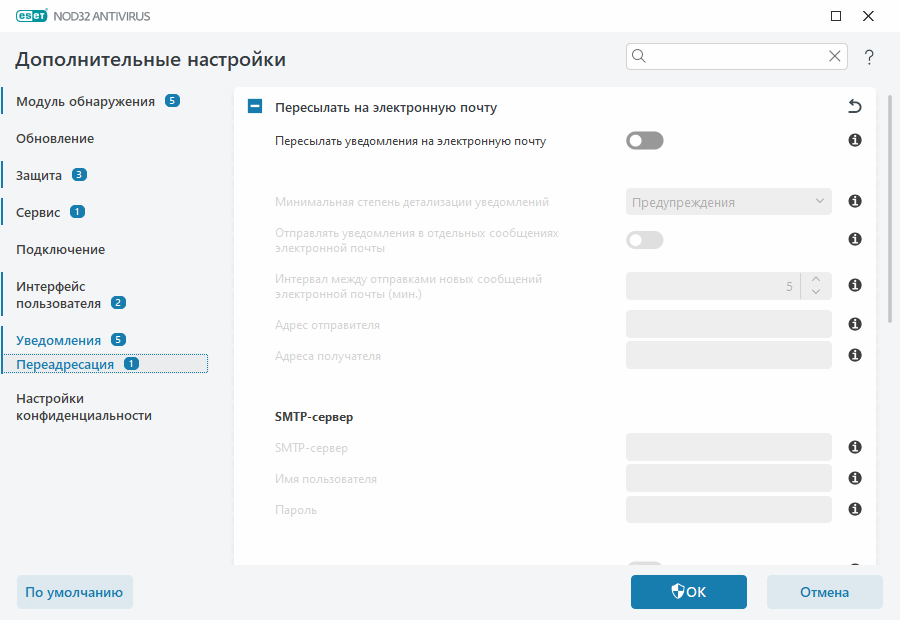900x620 pixels.
Task: Click the info icon beside the Пароль field
Action: [854, 509]
